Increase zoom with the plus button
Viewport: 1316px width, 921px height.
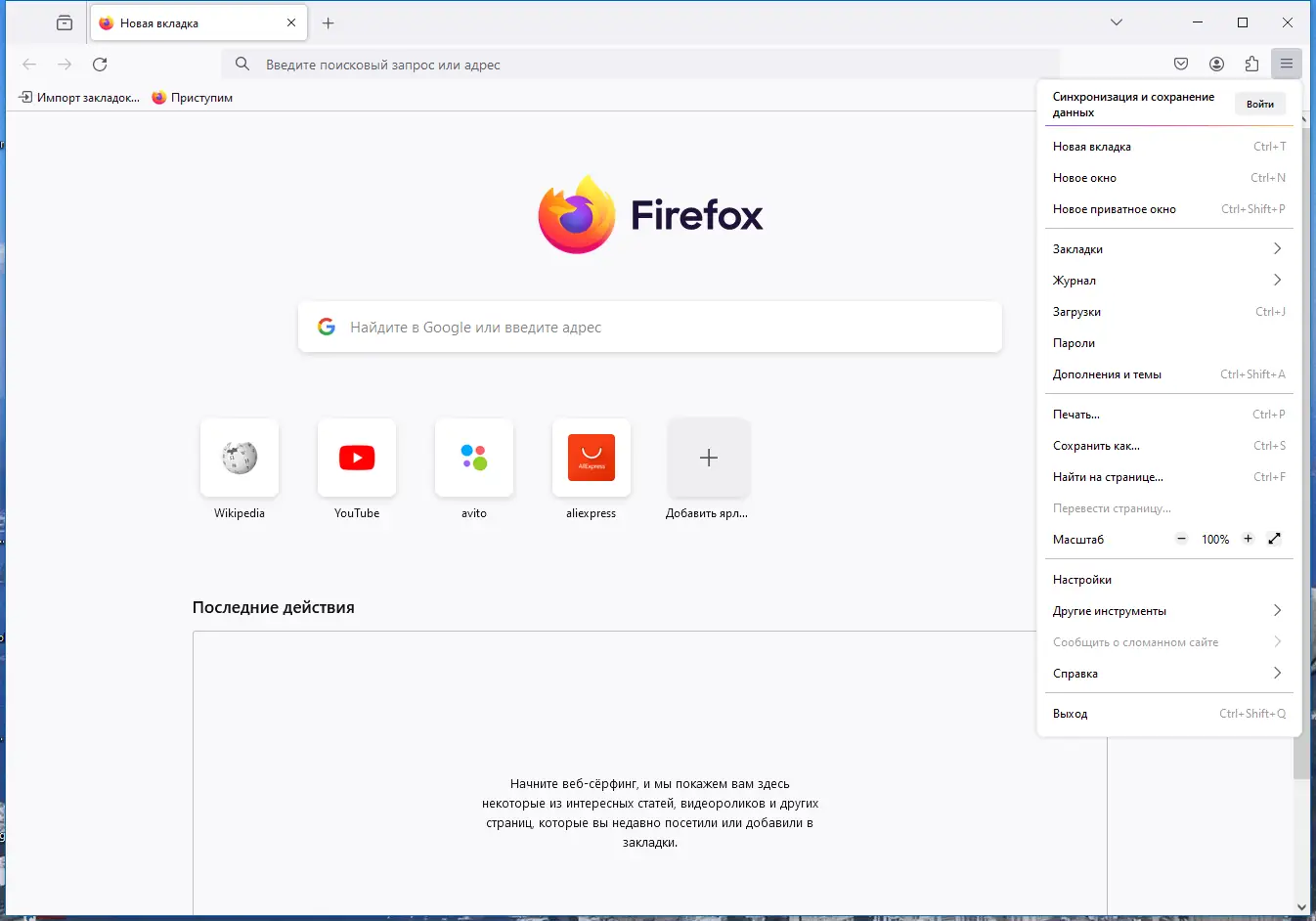pos(1248,539)
